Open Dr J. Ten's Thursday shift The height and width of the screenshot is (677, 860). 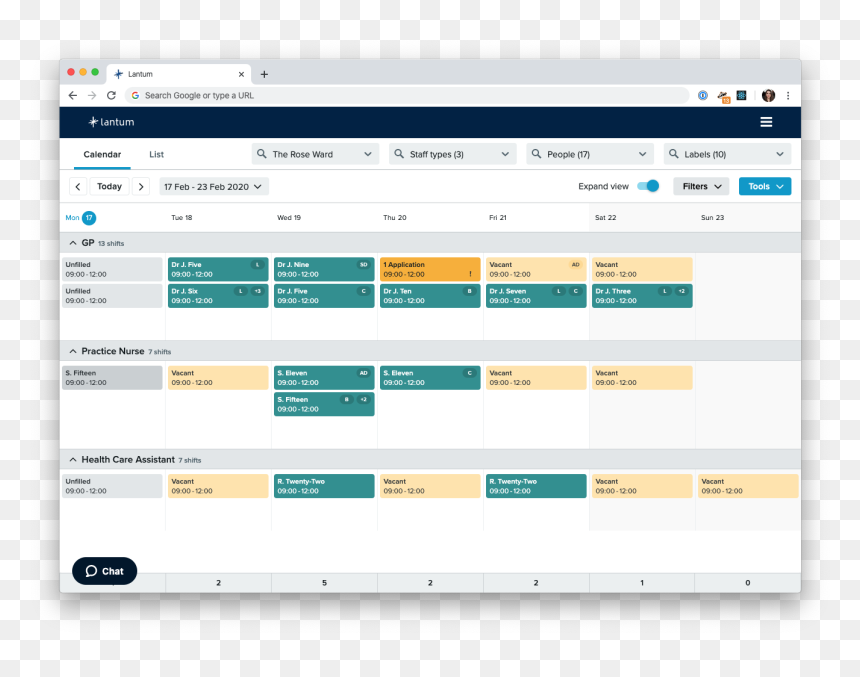pos(430,296)
